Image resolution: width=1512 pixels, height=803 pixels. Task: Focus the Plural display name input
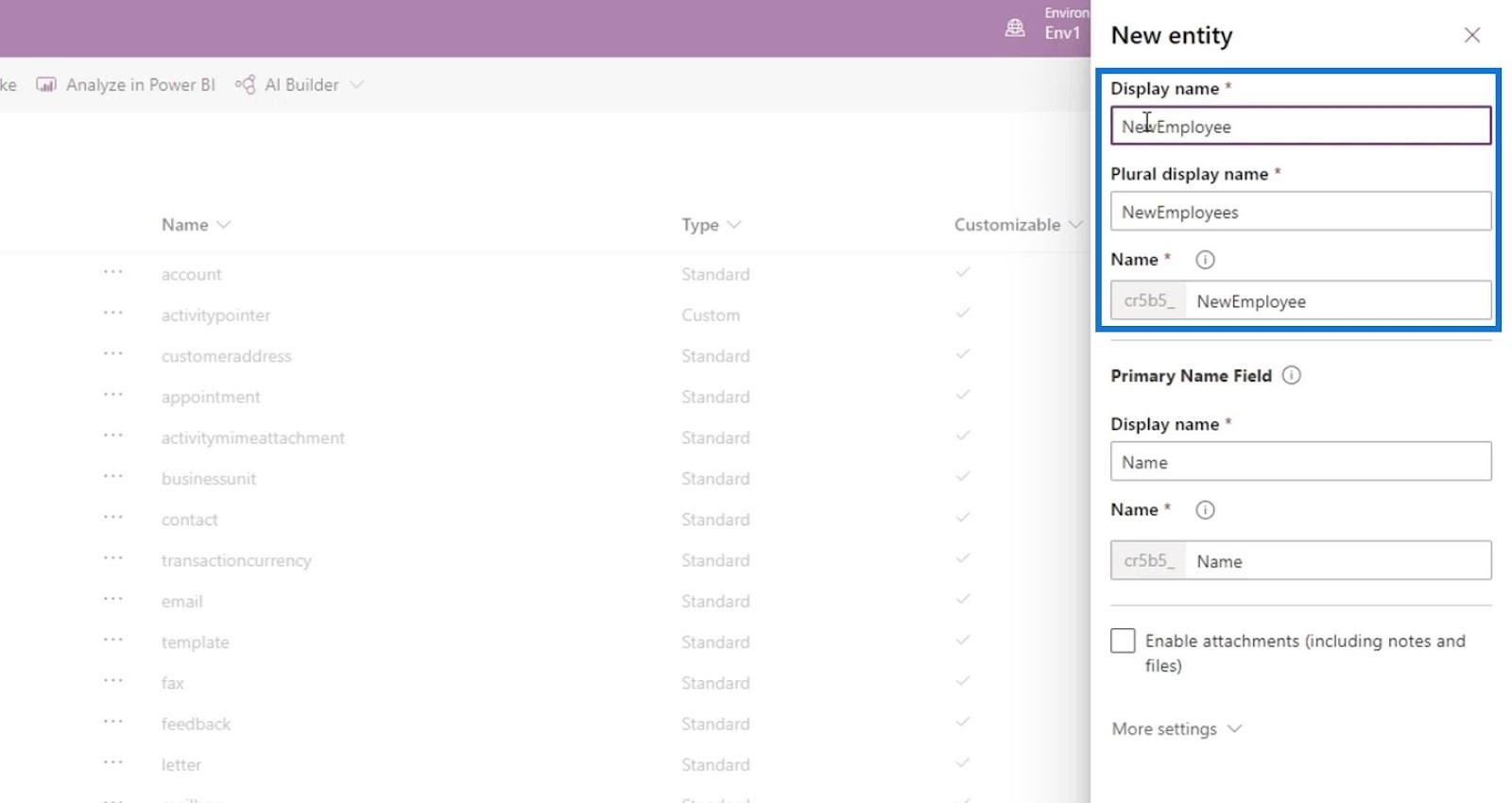[1301, 212]
